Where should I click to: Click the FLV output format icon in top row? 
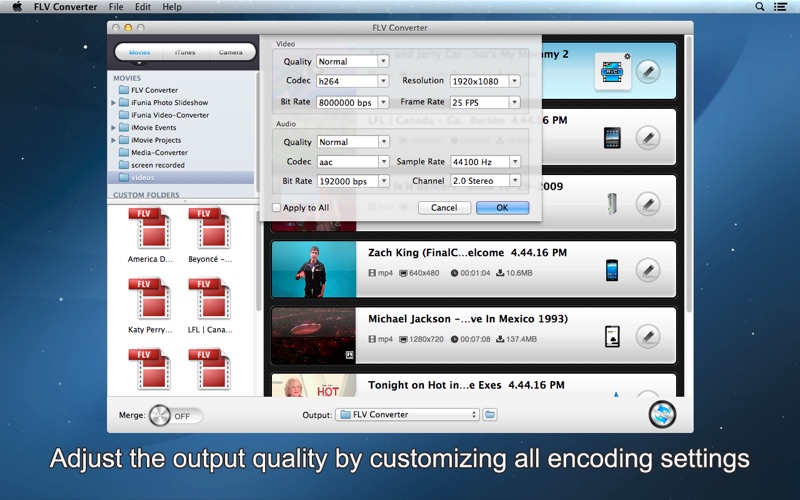pyautogui.click(x=613, y=71)
